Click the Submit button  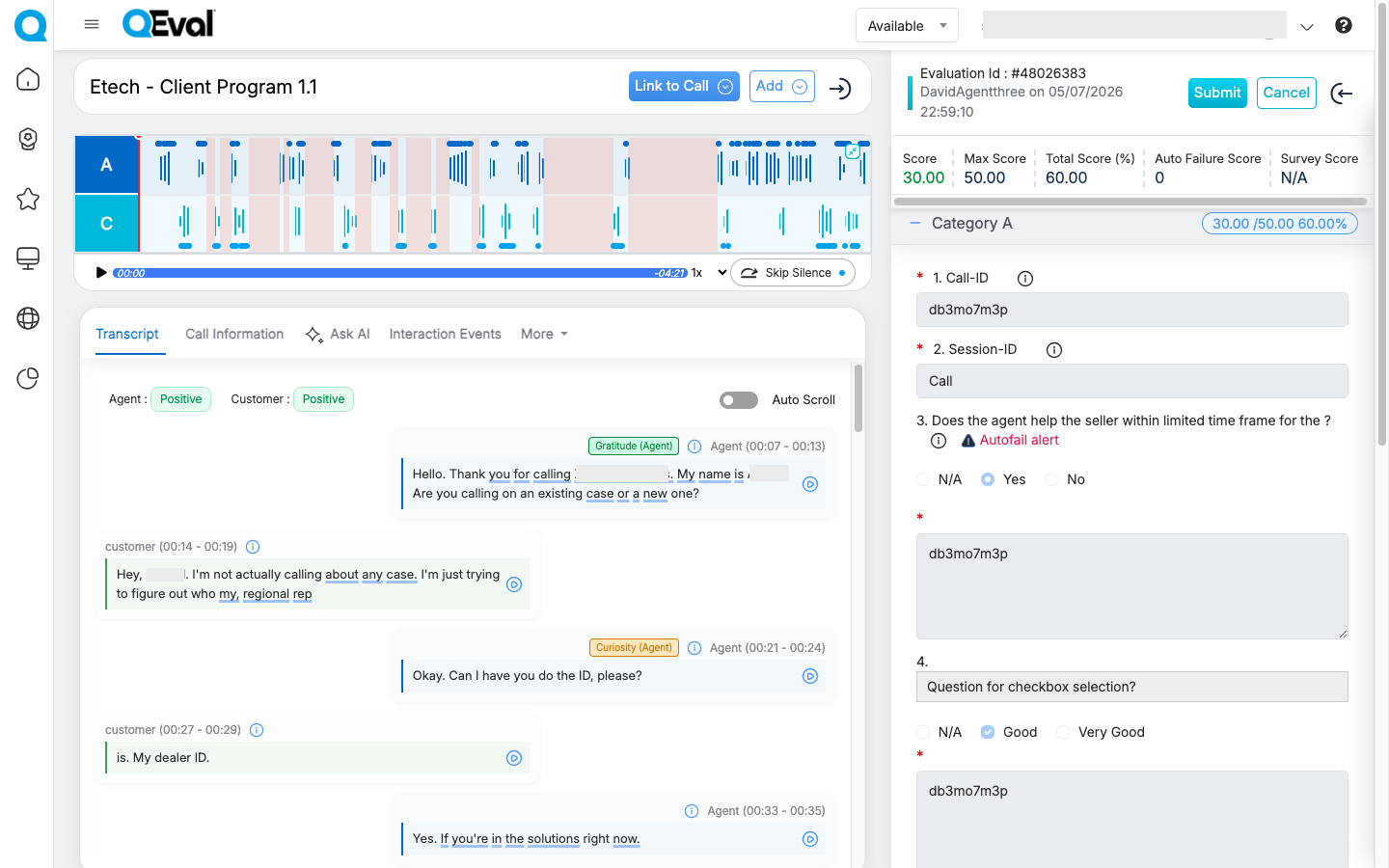[x=1216, y=93]
